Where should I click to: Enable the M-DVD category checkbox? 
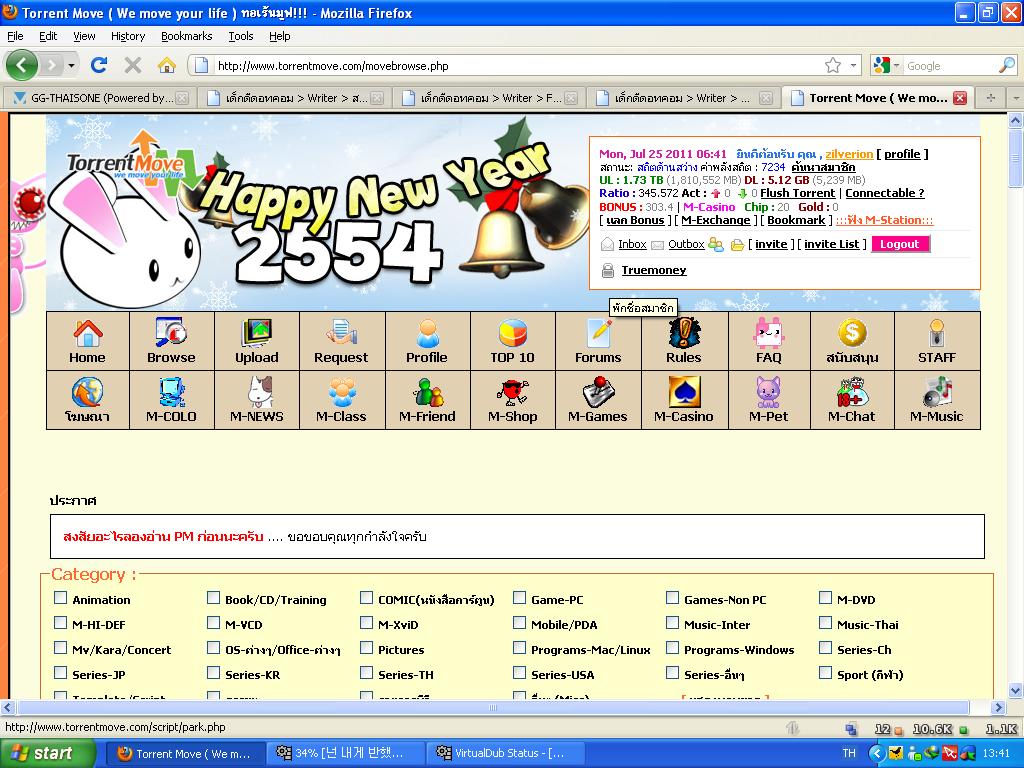825,598
